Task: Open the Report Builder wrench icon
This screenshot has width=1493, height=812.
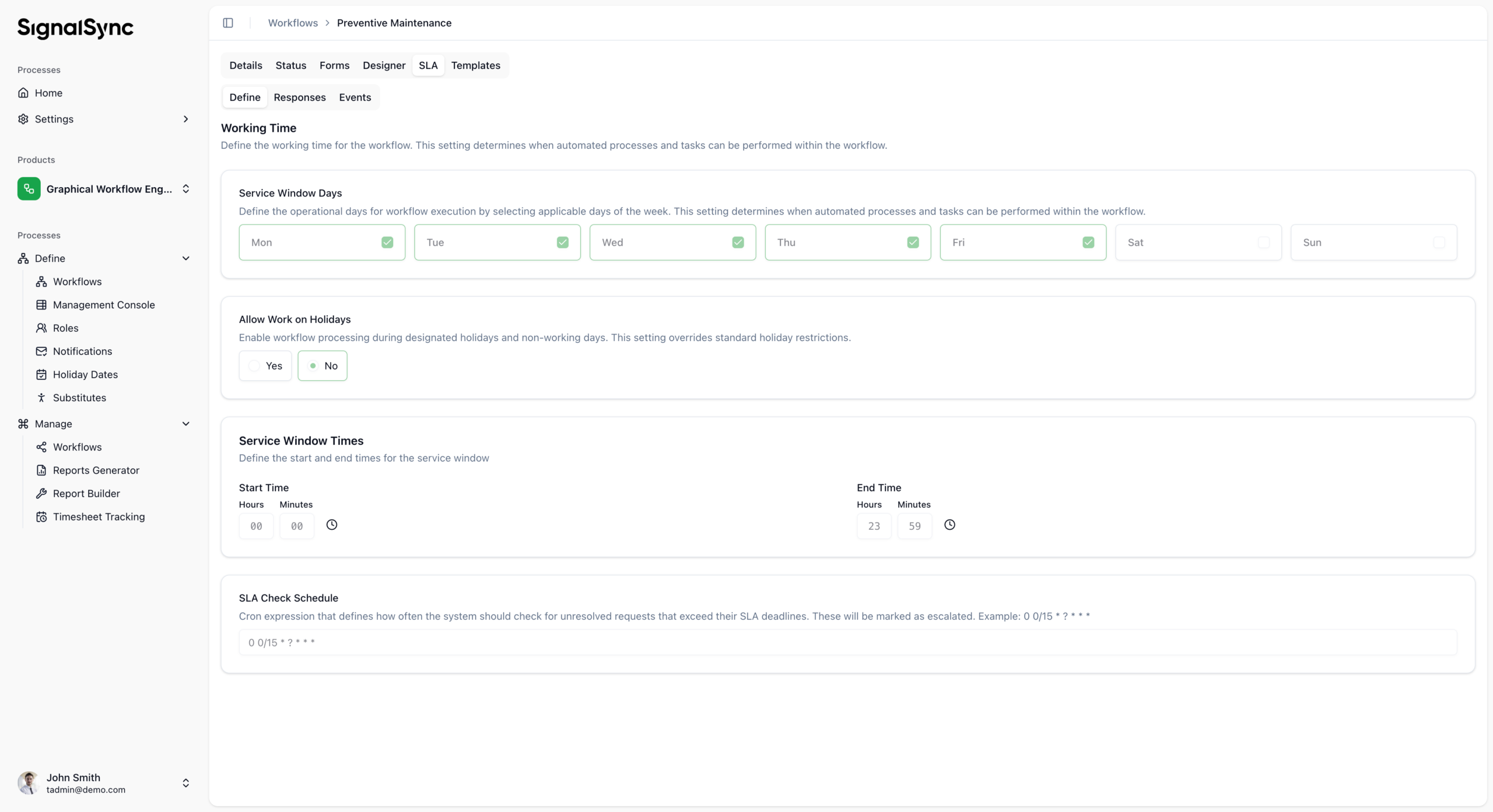Action: pos(41,493)
